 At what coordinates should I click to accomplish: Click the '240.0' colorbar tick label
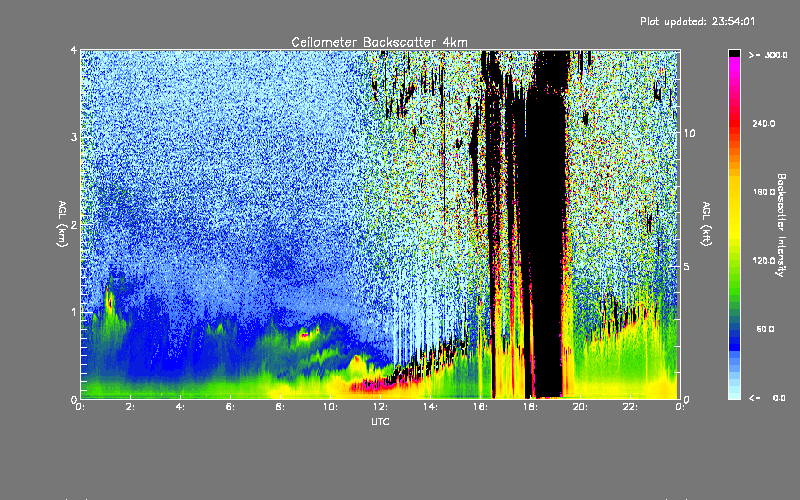[x=764, y=123]
